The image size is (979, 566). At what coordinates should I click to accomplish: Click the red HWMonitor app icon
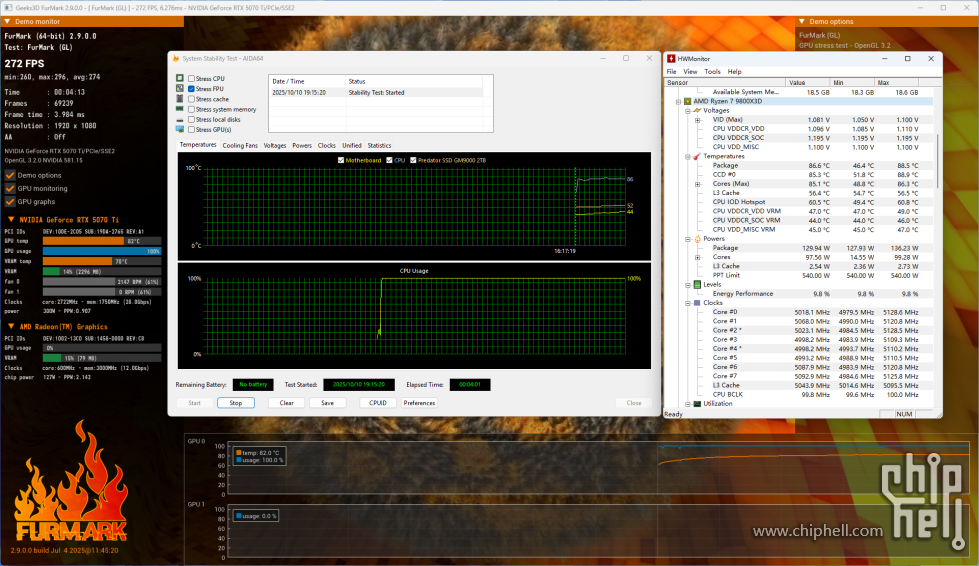(x=671, y=59)
